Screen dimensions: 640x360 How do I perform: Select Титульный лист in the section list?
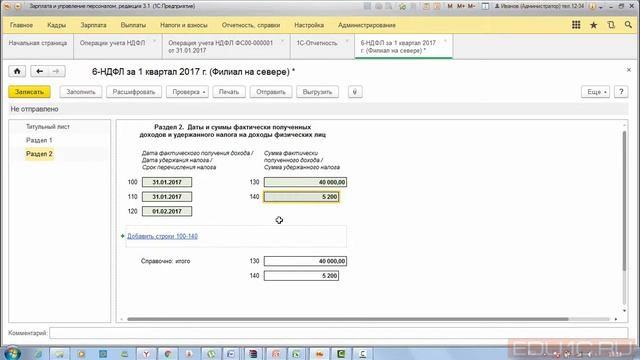[48, 127]
